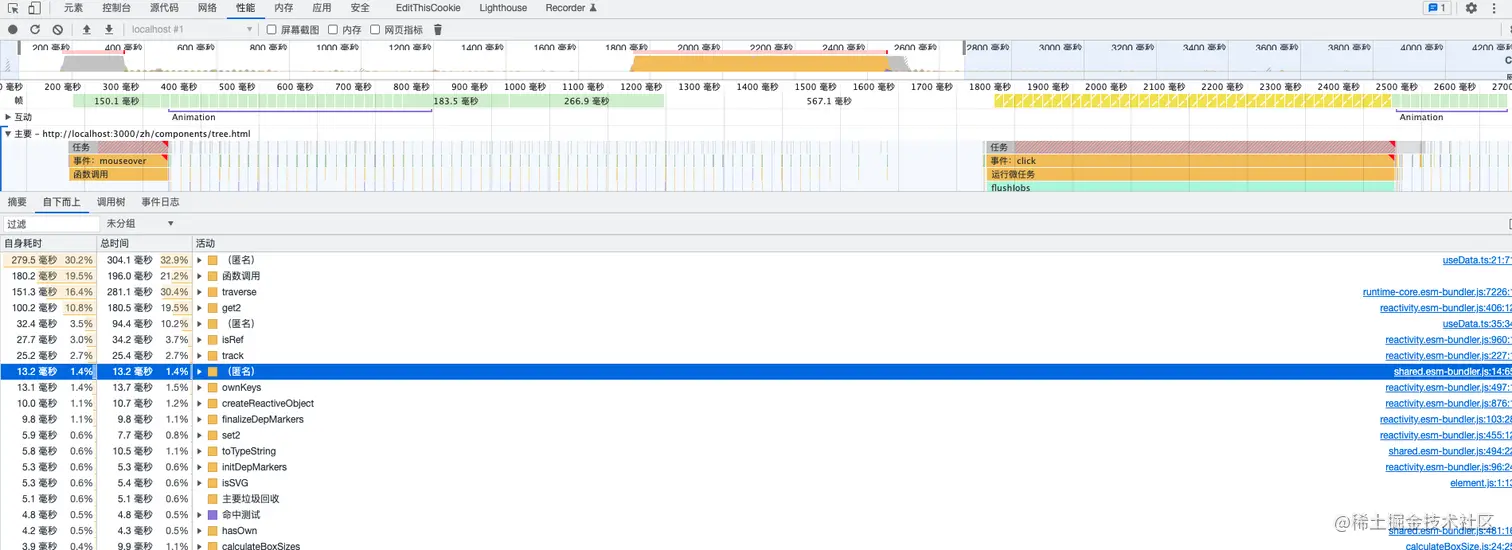Click the orange category square beside 主要垃圾回收
The width and height of the screenshot is (1512, 550).
click(212, 499)
